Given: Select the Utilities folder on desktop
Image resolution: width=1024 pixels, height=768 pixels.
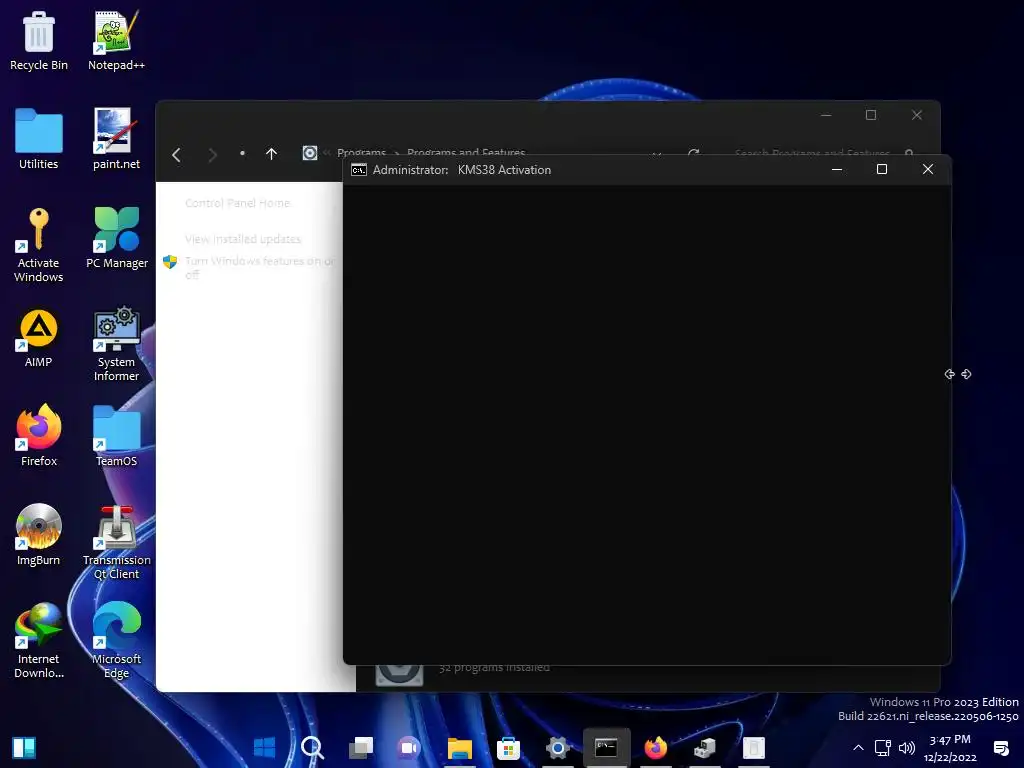Looking at the screenshot, I should click(x=39, y=139).
